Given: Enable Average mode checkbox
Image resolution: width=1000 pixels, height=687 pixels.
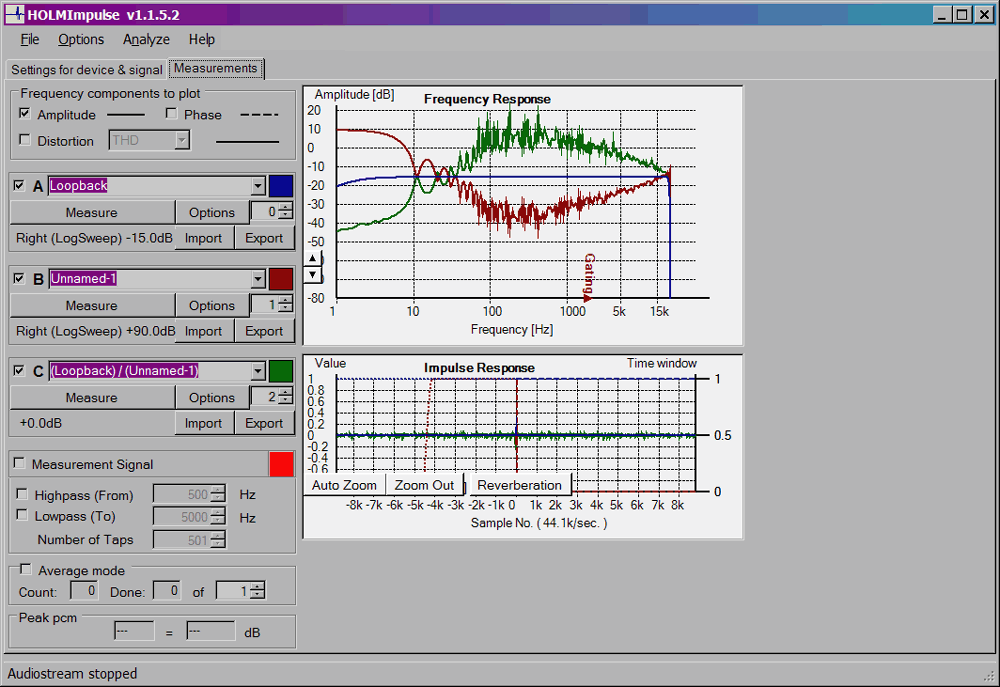Looking at the screenshot, I should pos(26,569).
